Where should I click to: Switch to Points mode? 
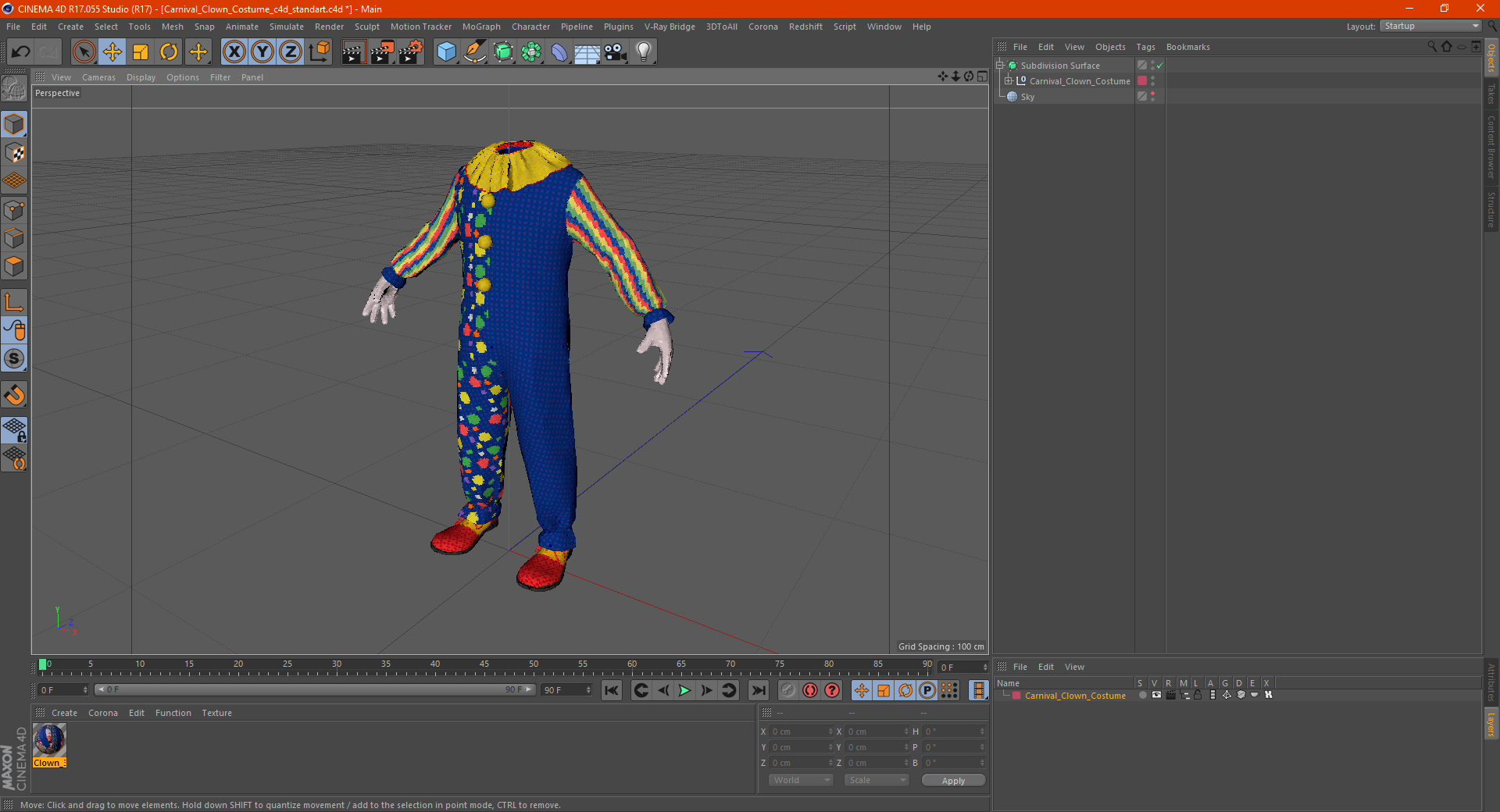(x=14, y=210)
